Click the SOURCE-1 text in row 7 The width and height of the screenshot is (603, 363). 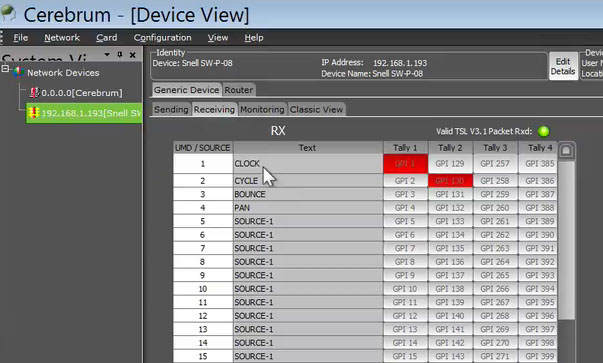tap(254, 248)
